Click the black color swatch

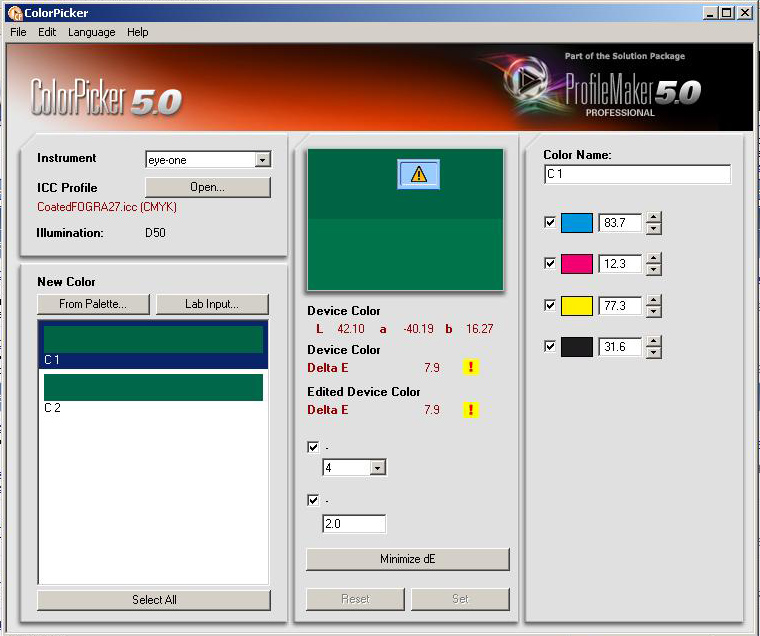coord(577,347)
